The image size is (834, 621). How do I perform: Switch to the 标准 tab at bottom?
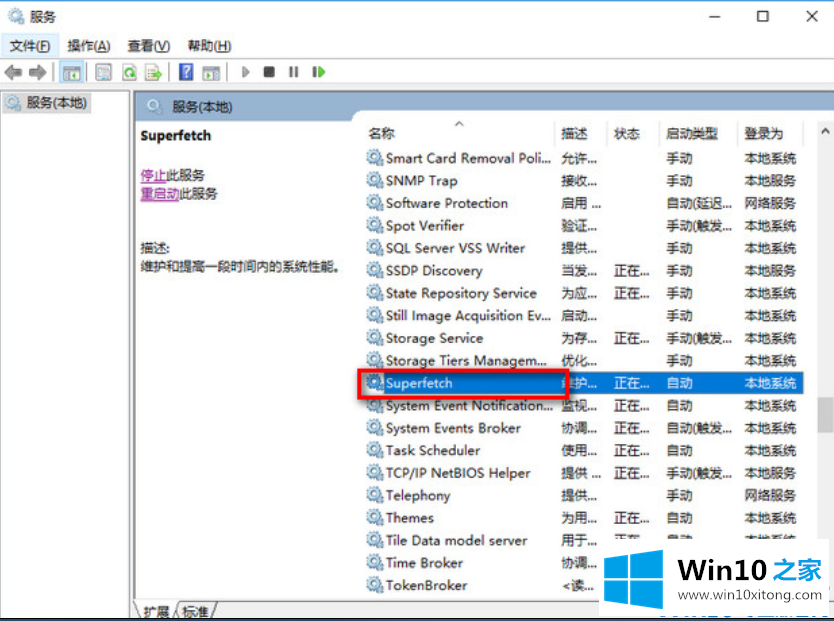pyautogui.click(x=195, y=611)
